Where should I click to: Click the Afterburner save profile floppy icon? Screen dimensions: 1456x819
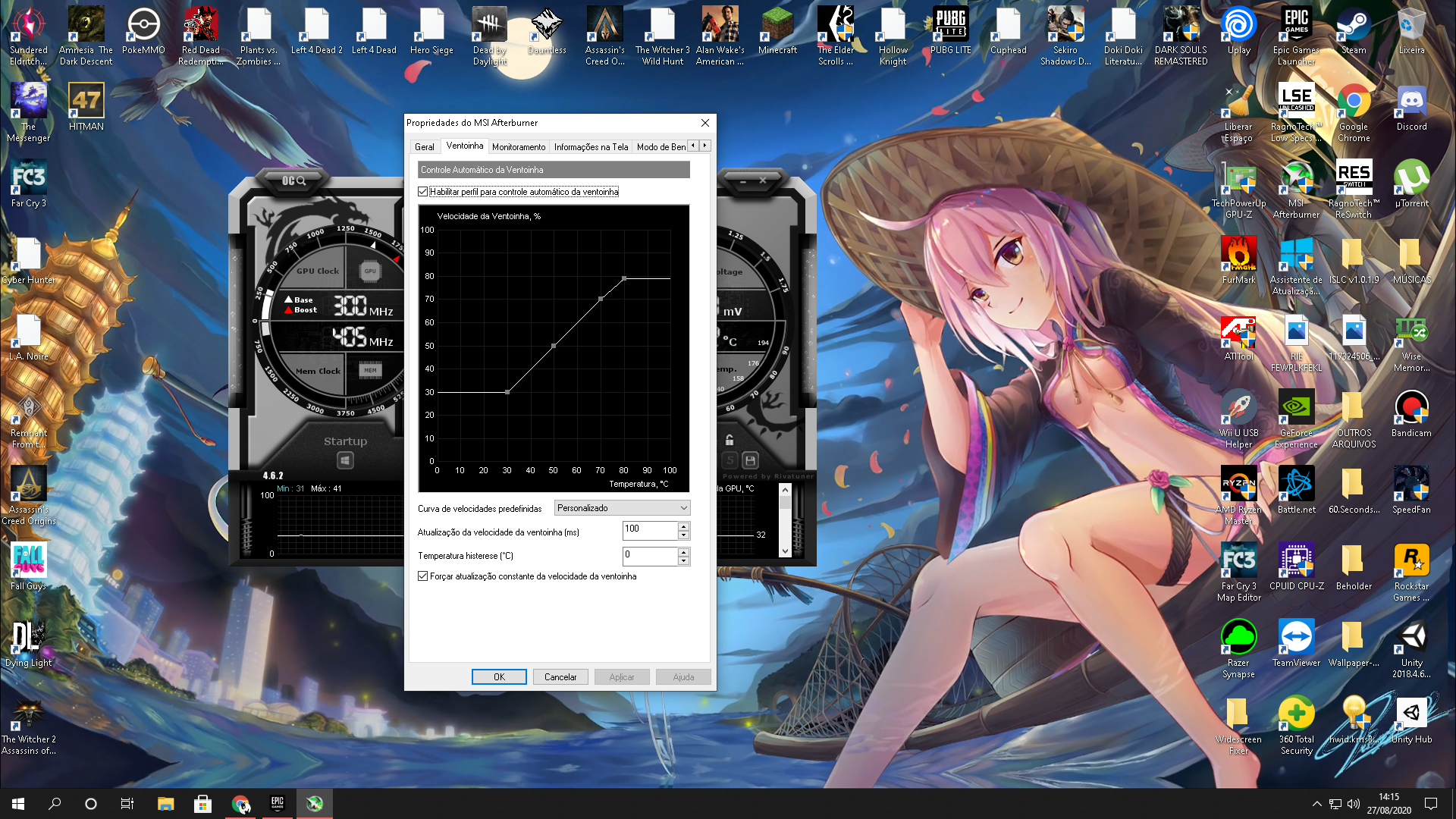[x=750, y=460]
